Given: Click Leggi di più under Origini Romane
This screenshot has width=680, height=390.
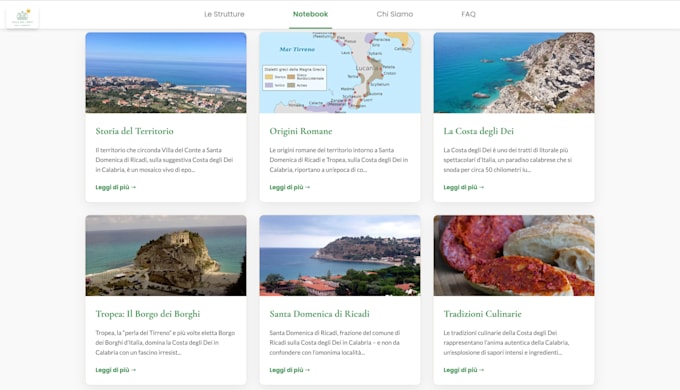Looking at the screenshot, I should pyautogui.click(x=290, y=187).
